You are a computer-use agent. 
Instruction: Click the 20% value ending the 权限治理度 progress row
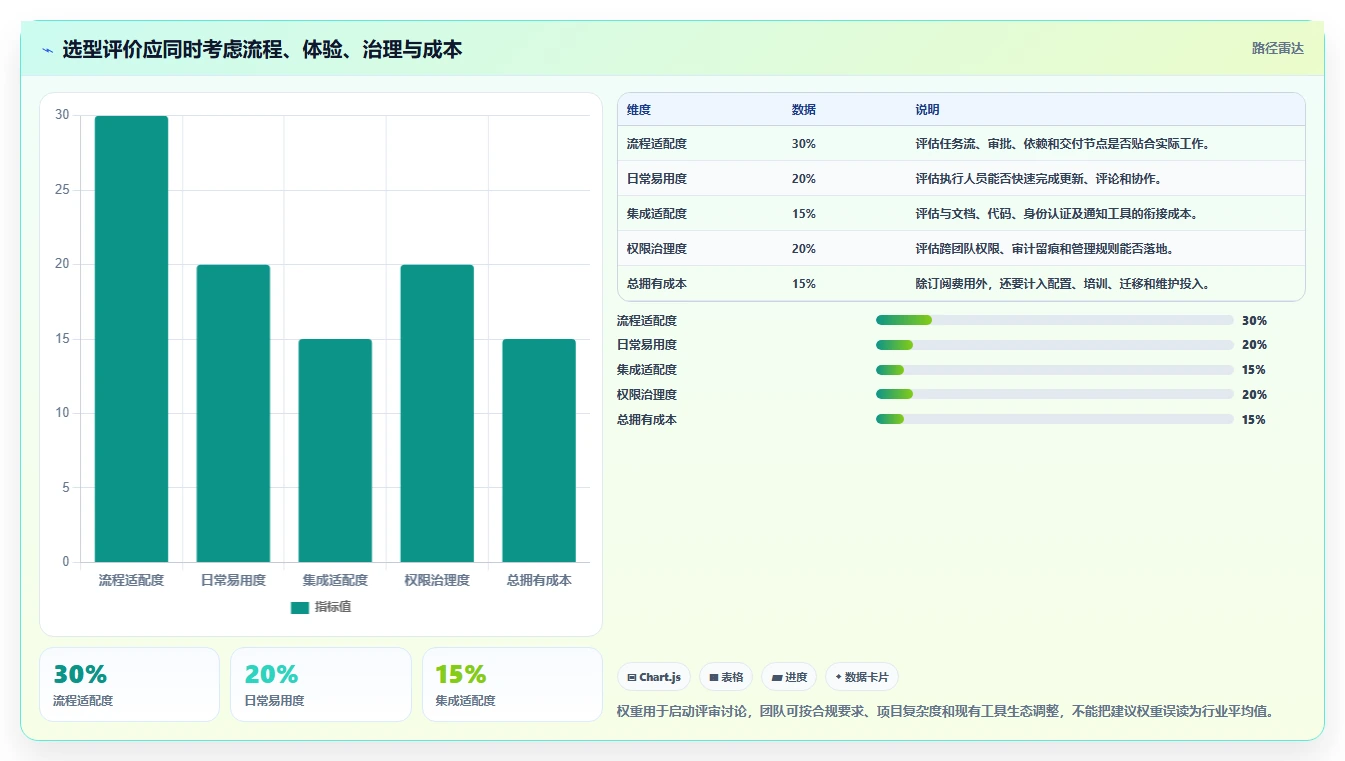1254,395
